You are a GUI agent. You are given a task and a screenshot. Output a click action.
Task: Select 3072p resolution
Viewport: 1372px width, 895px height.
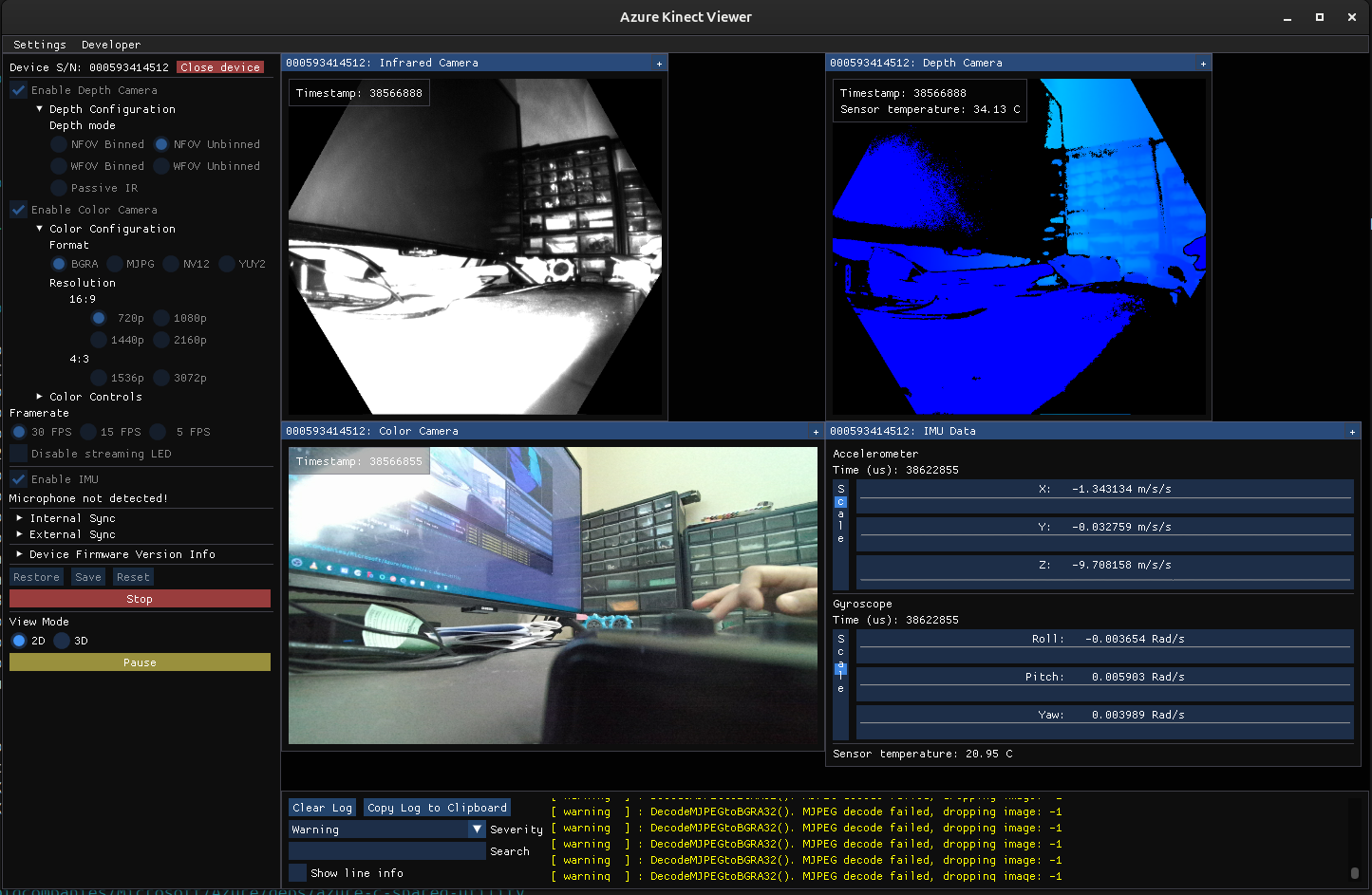coord(161,378)
